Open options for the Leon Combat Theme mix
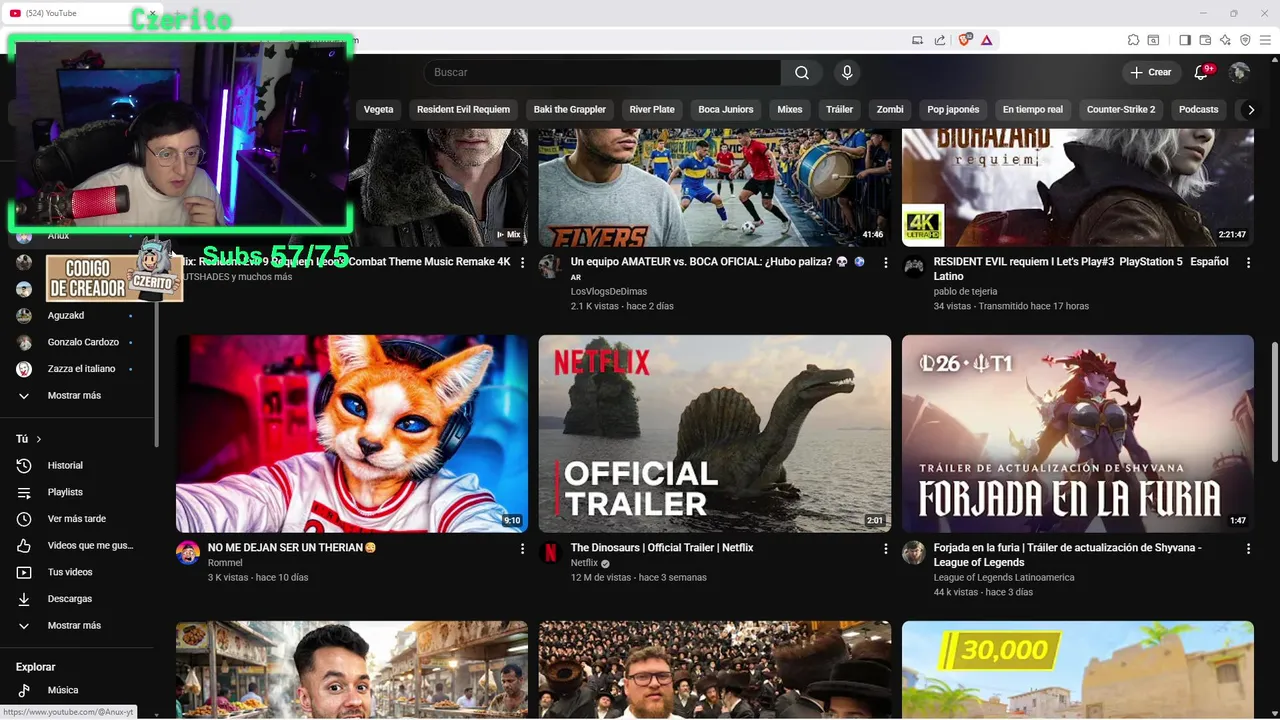 click(522, 262)
